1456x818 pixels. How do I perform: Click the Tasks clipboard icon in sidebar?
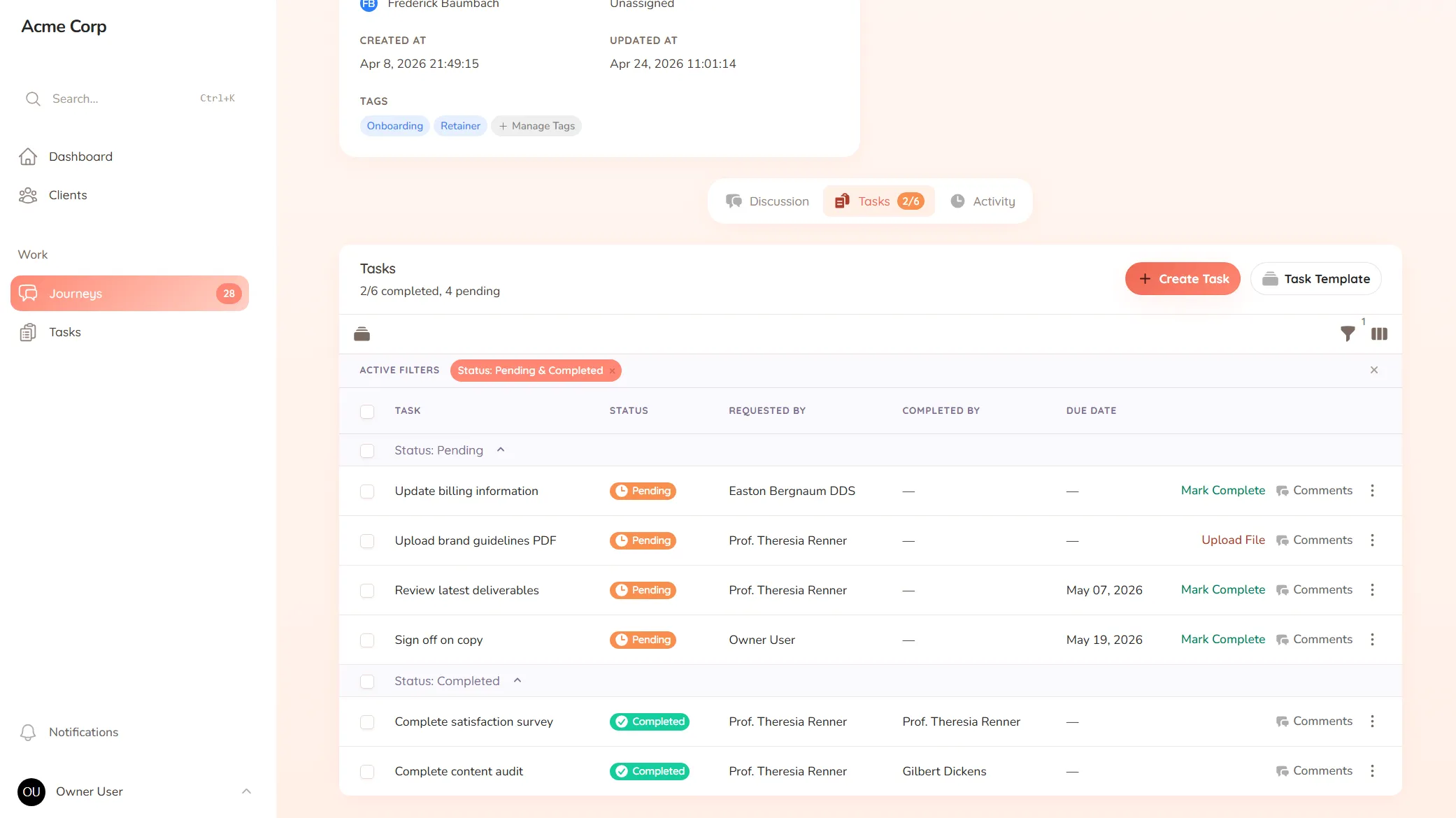point(28,332)
